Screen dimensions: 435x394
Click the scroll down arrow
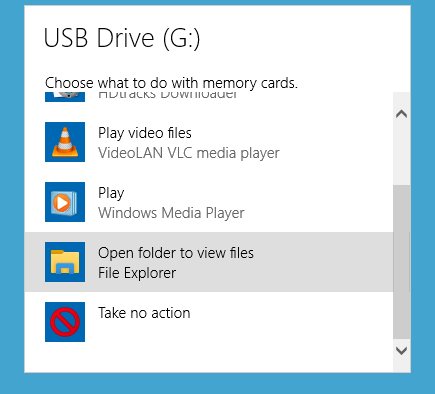(x=401, y=351)
